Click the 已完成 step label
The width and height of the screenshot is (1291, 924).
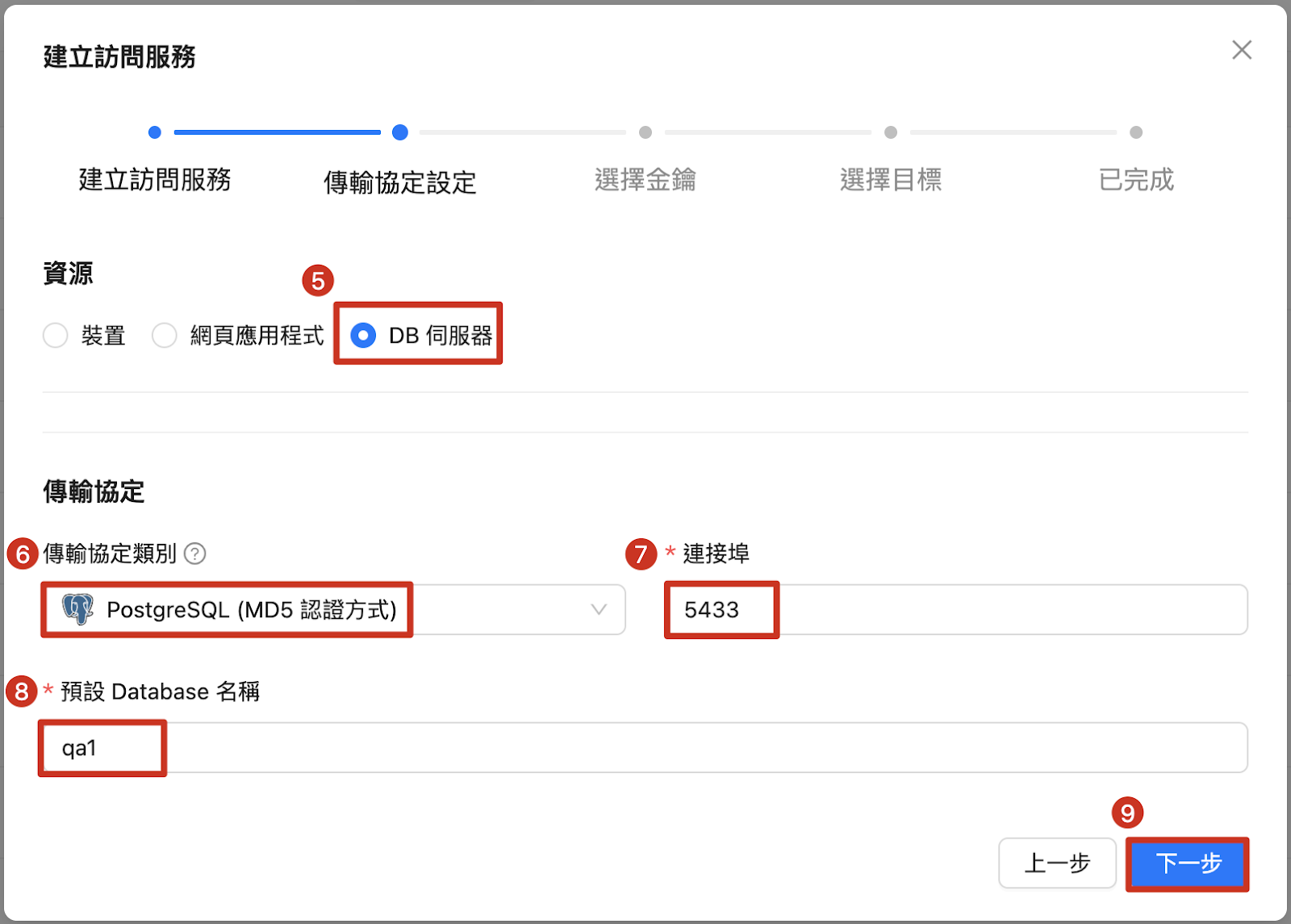click(x=1135, y=179)
